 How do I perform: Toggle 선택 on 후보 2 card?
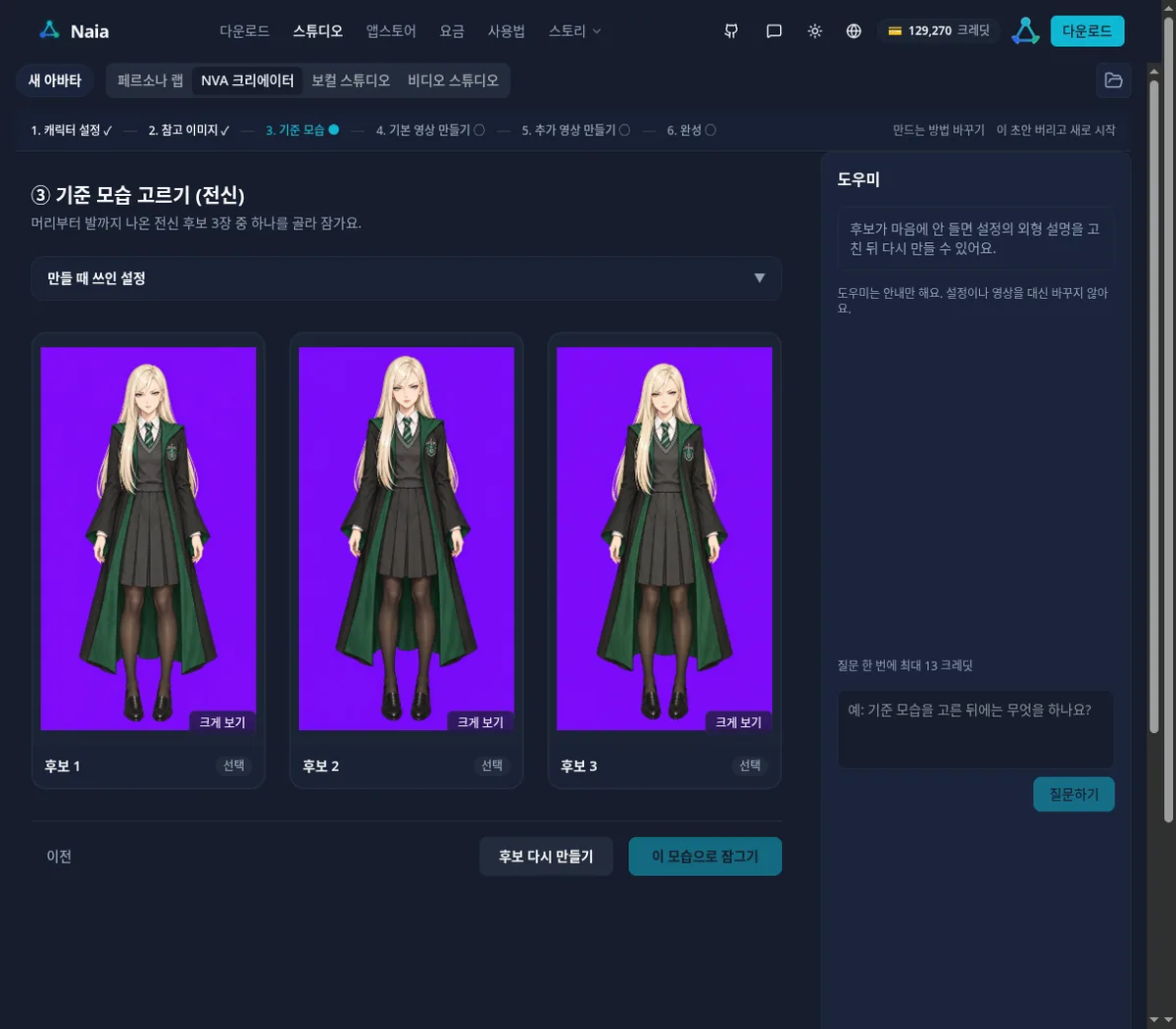point(492,765)
